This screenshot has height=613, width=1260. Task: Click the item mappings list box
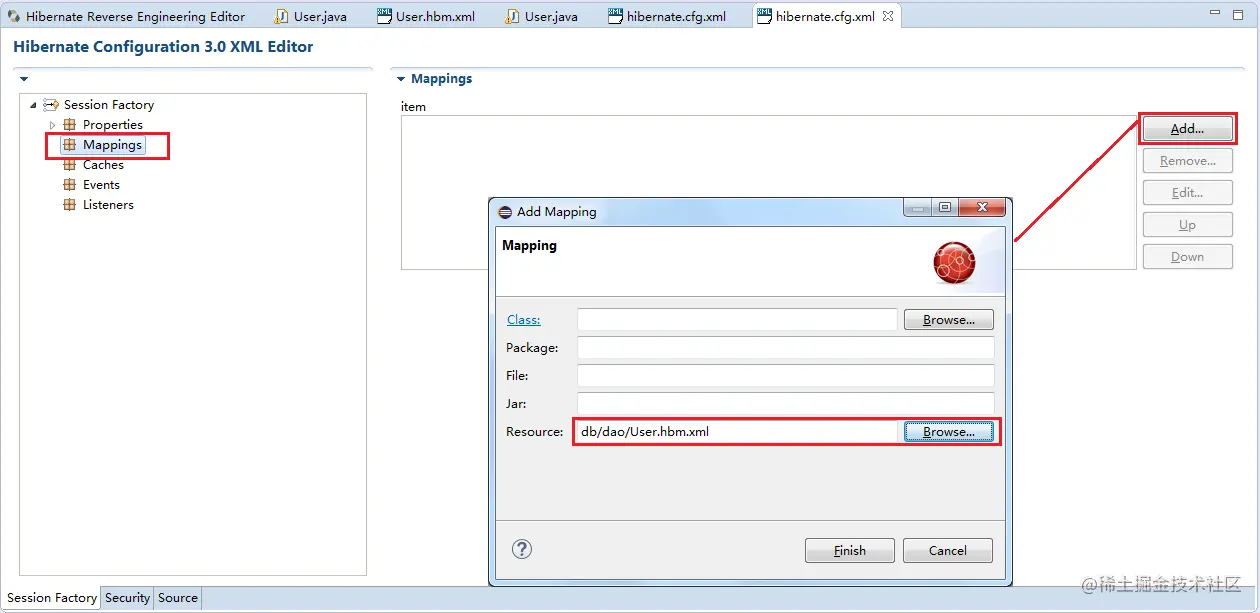(769, 192)
